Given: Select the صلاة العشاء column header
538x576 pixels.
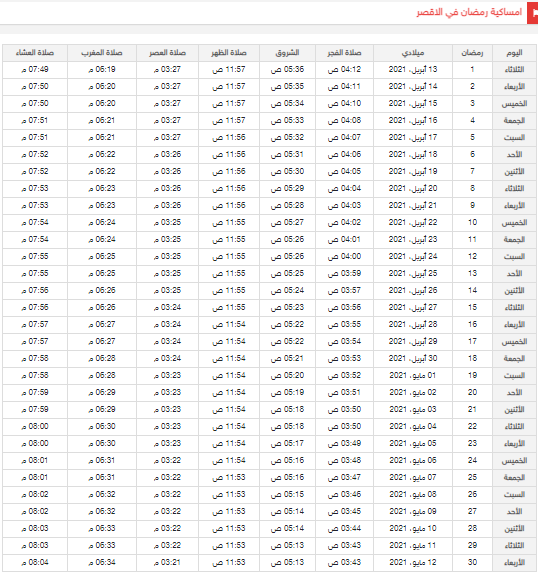Looking at the screenshot, I should point(35,53).
